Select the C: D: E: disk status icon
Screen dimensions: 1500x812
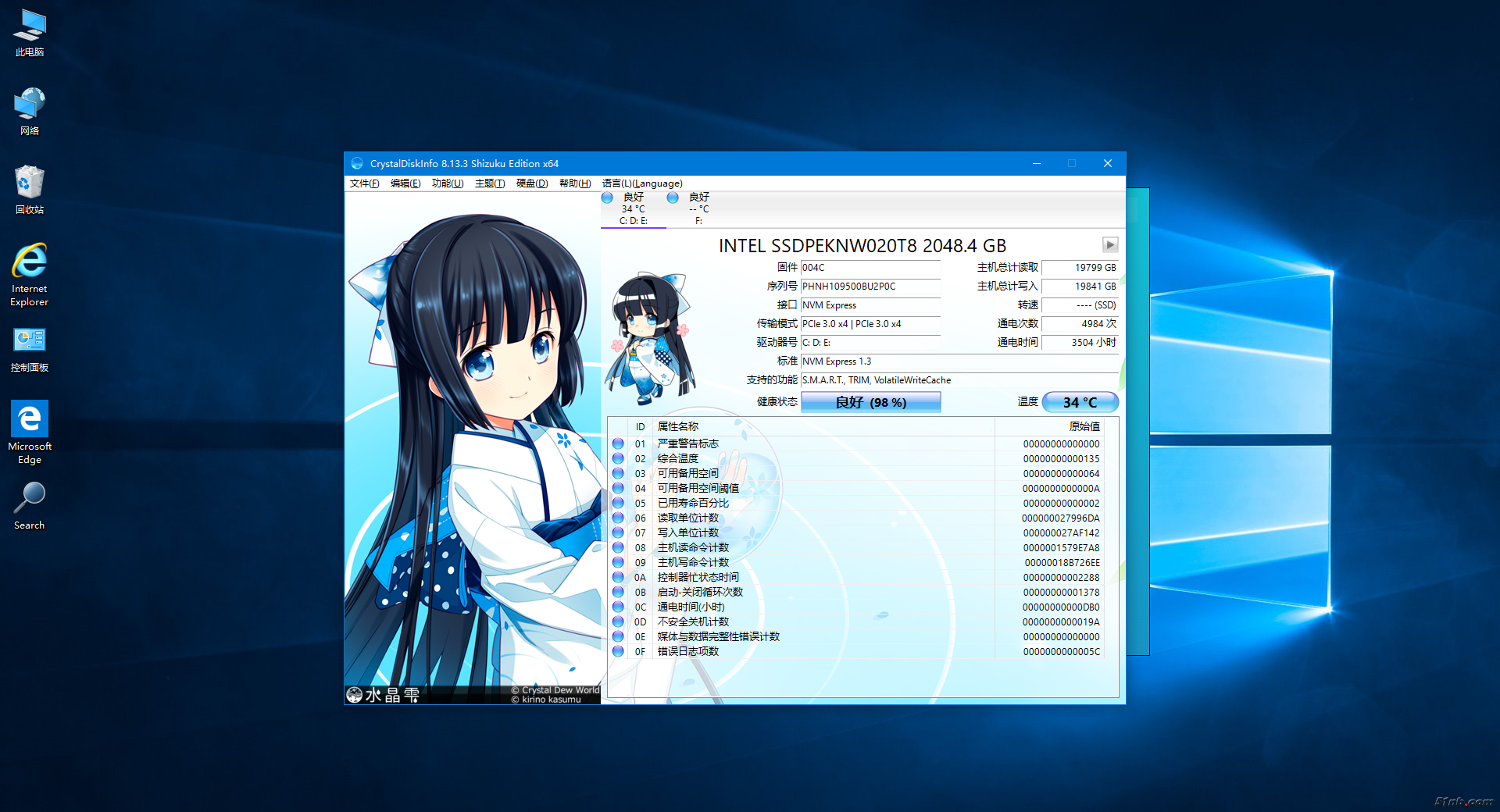click(x=607, y=198)
